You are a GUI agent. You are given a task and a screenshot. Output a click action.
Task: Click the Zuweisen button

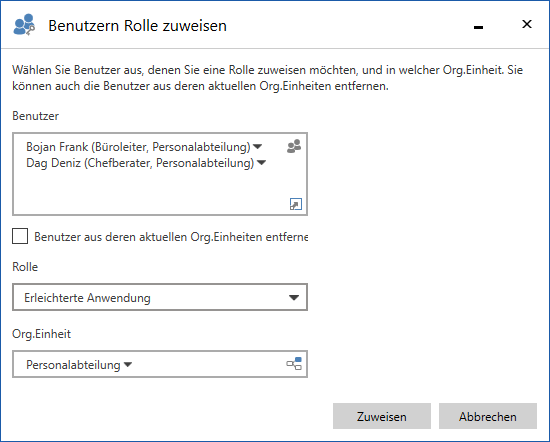pyautogui.click(x=382, y=416)
